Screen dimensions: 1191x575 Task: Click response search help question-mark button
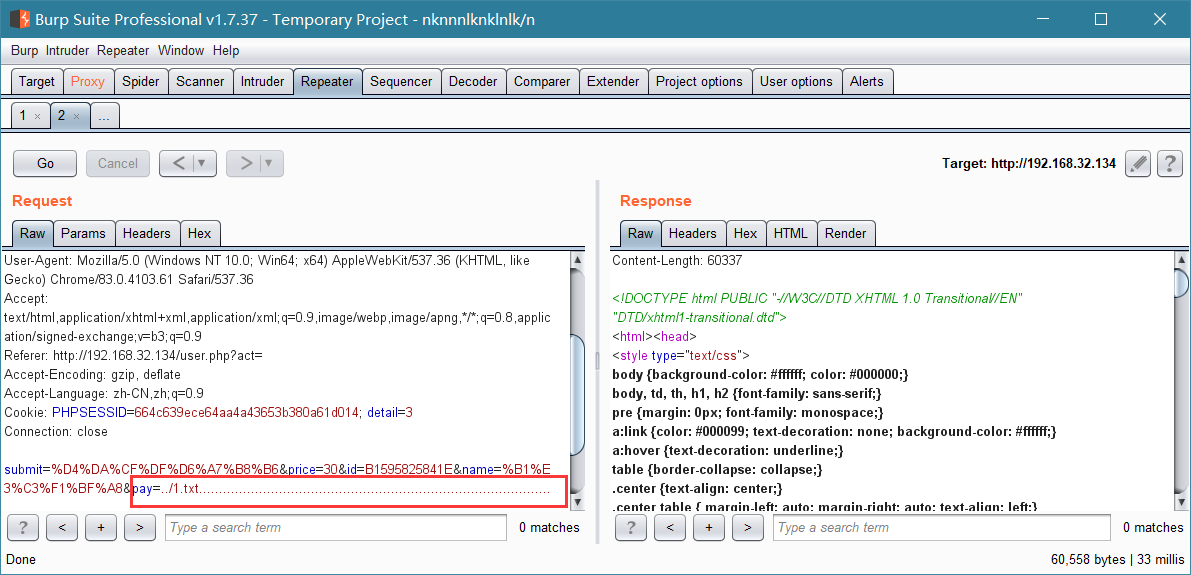pos(631,526)
